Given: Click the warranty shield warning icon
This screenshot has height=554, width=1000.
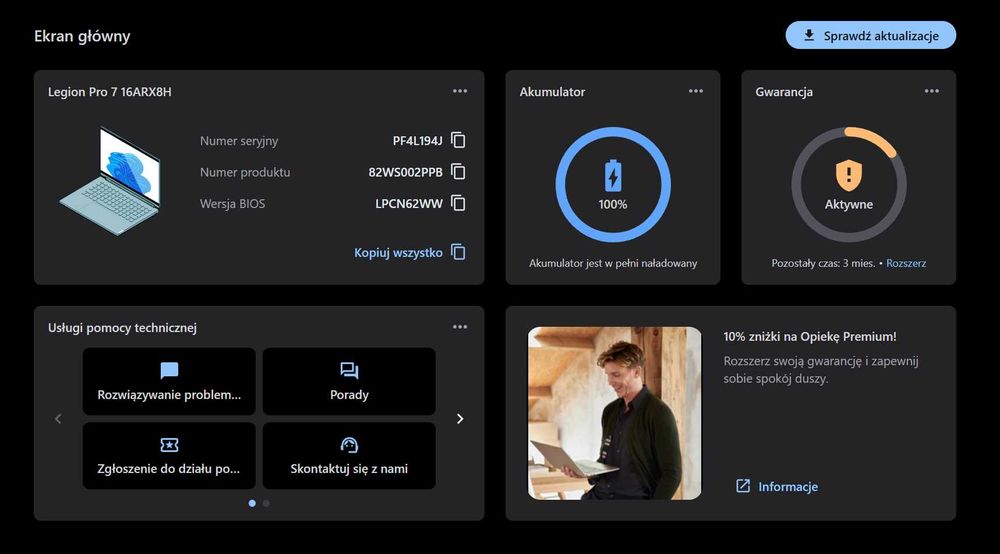Looking at the screenshot, I should 849,175.
